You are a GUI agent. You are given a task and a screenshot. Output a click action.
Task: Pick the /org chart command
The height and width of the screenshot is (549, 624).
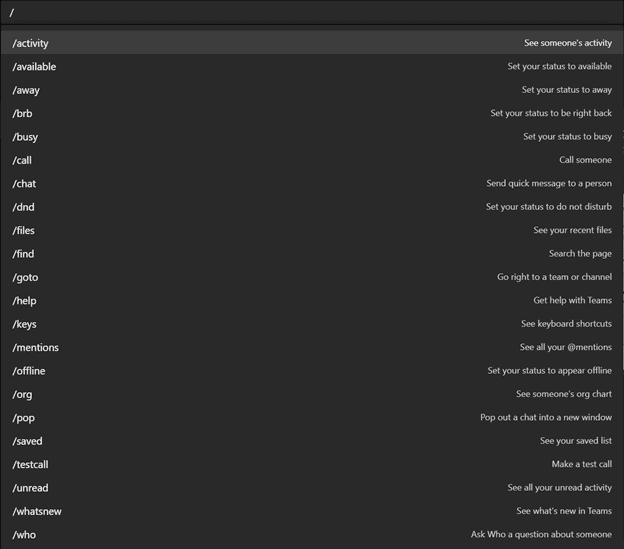click(x=312, y=394)
